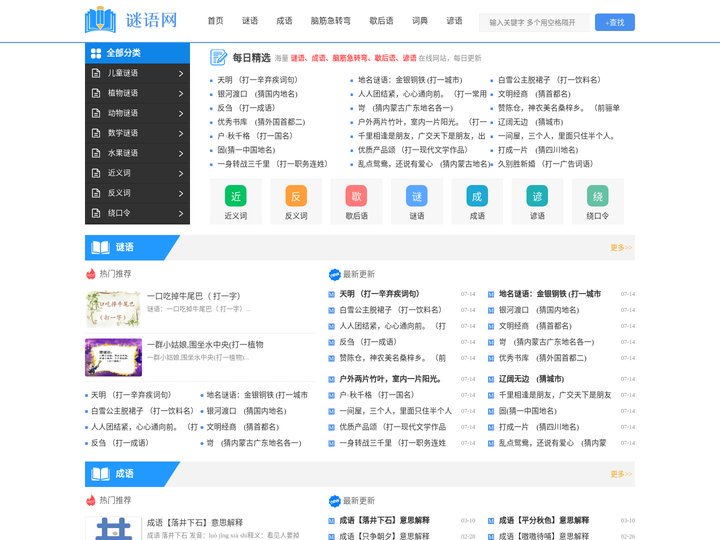This screenshot has height=540, width=720.
Task: Open 久别胜新婚（打一广告词语）
Action: (x=546, y=164)
